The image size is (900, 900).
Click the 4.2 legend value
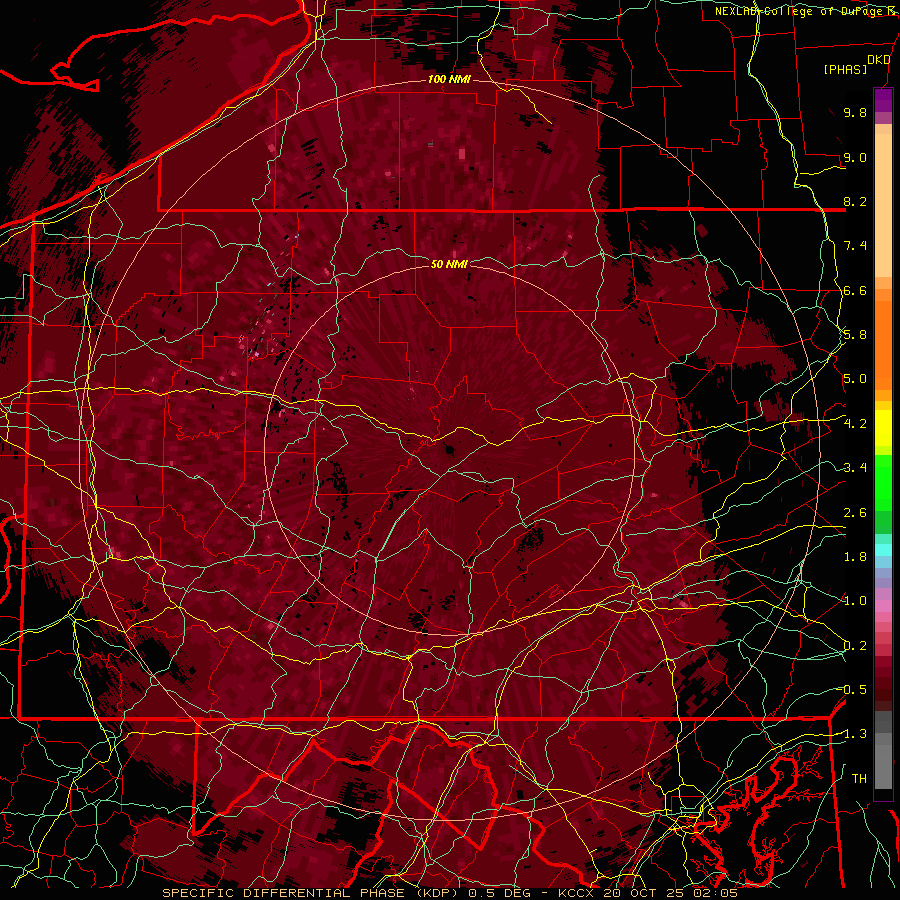point(855,424)
